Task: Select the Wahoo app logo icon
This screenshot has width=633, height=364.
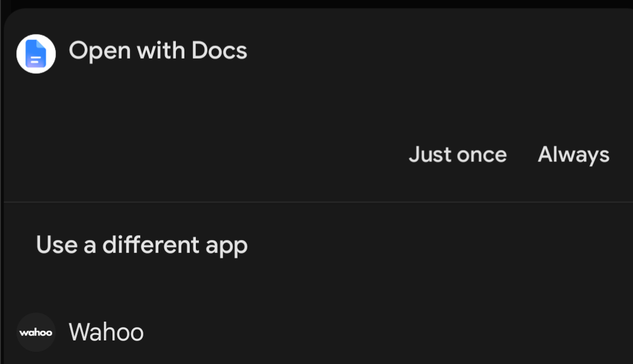Action: (36, 332)
